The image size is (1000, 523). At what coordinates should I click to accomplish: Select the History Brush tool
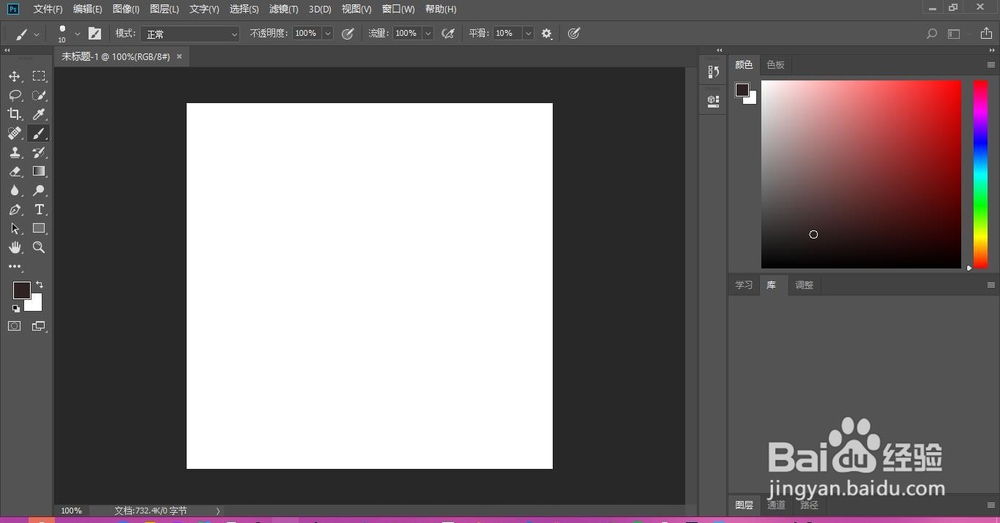pyautogui.click(x=39, y=152)
